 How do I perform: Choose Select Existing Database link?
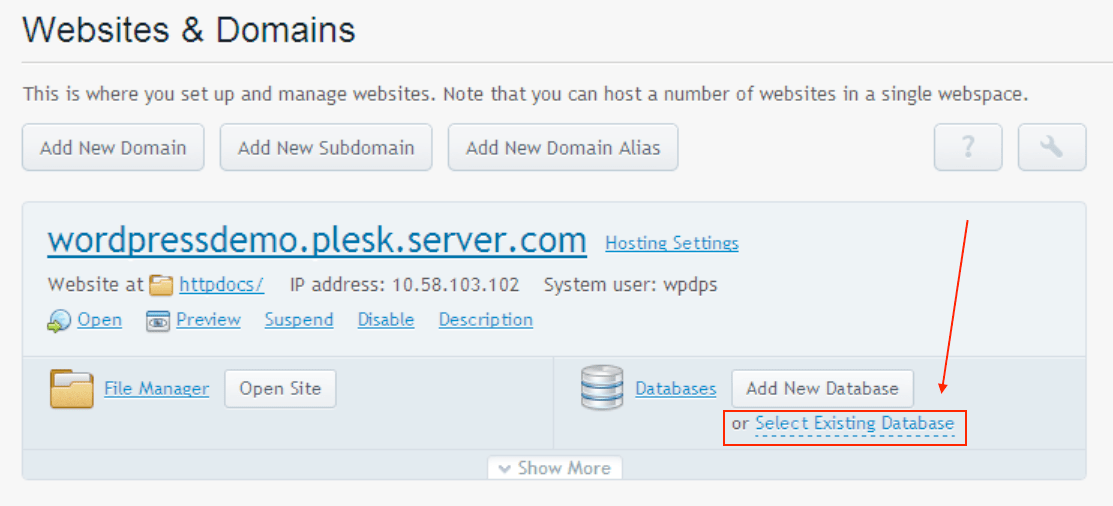pos(854,424)
